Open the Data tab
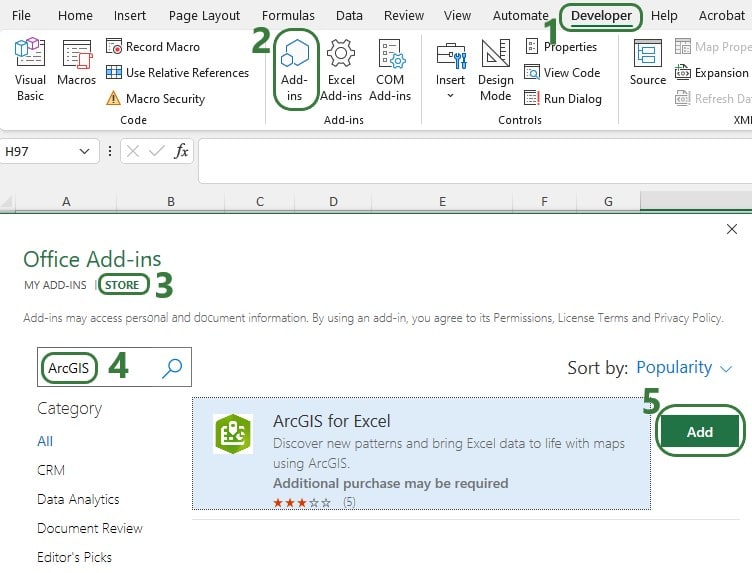The image size is (752, 573). [349, 15]
